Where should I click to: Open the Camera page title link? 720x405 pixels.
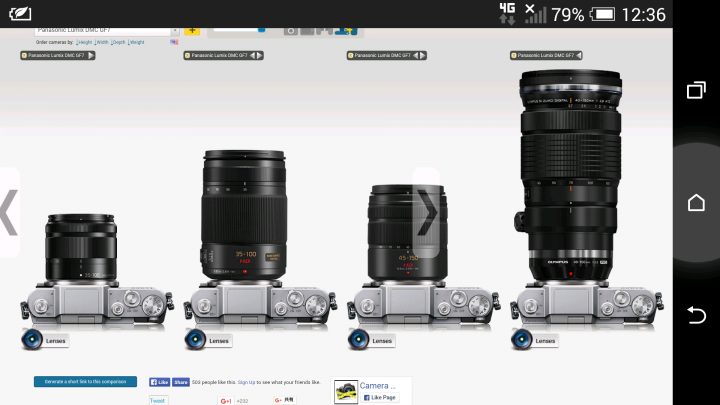[377, 386]
